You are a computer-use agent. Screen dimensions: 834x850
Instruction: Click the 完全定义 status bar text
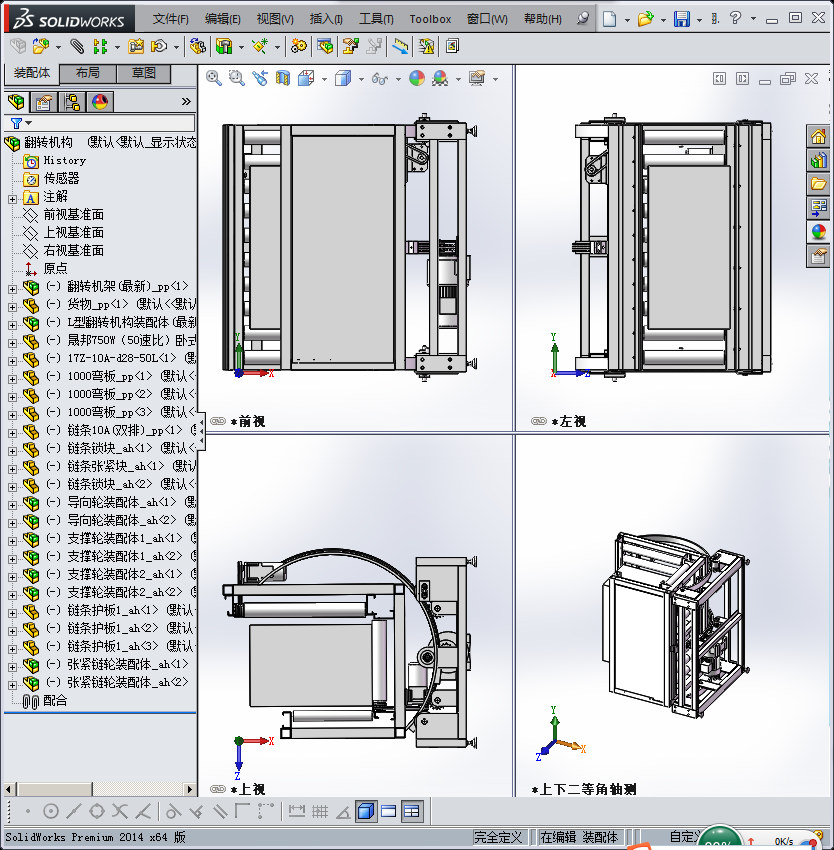tap(498, 837)
